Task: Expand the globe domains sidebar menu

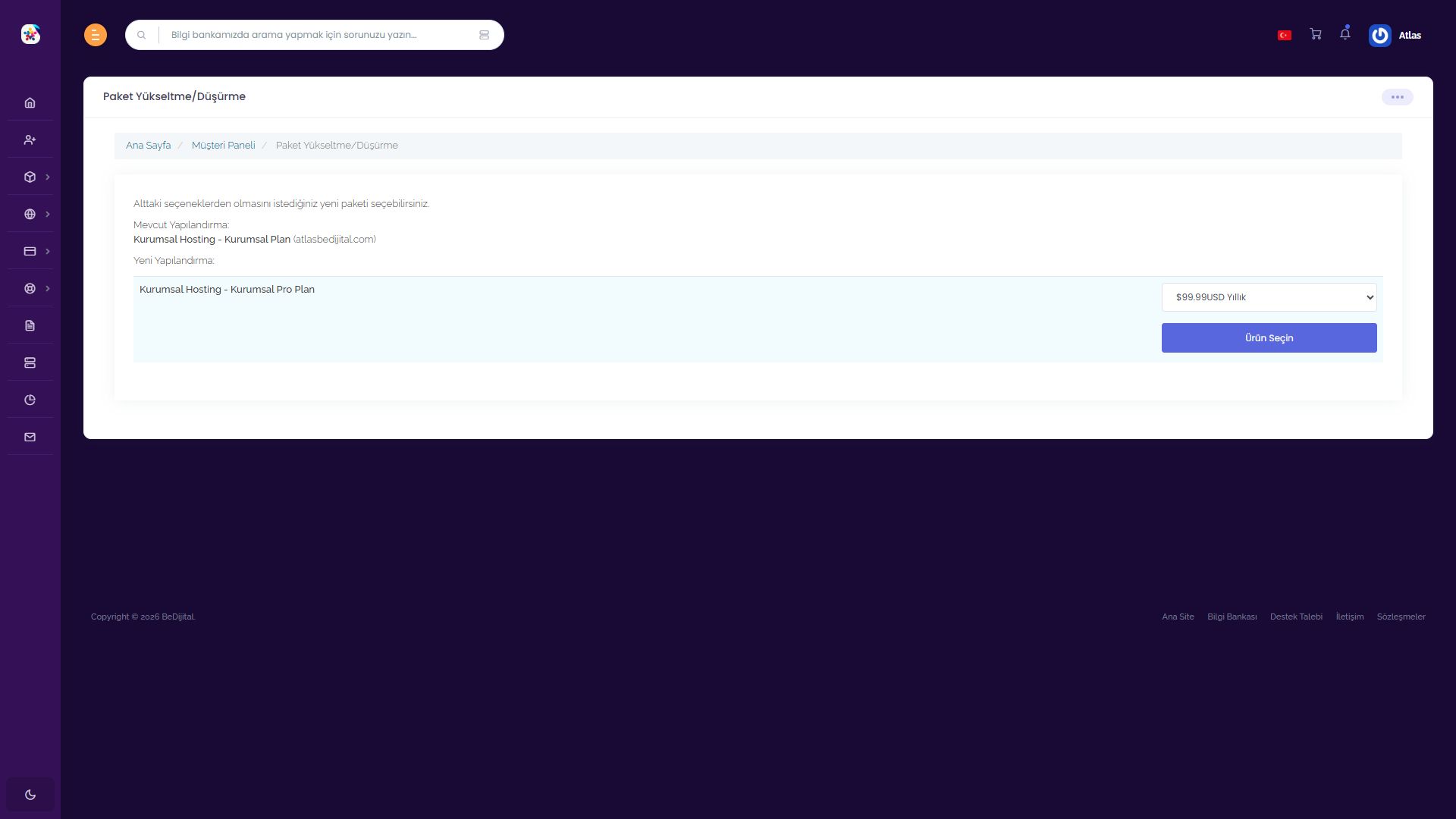Action: 30,214
